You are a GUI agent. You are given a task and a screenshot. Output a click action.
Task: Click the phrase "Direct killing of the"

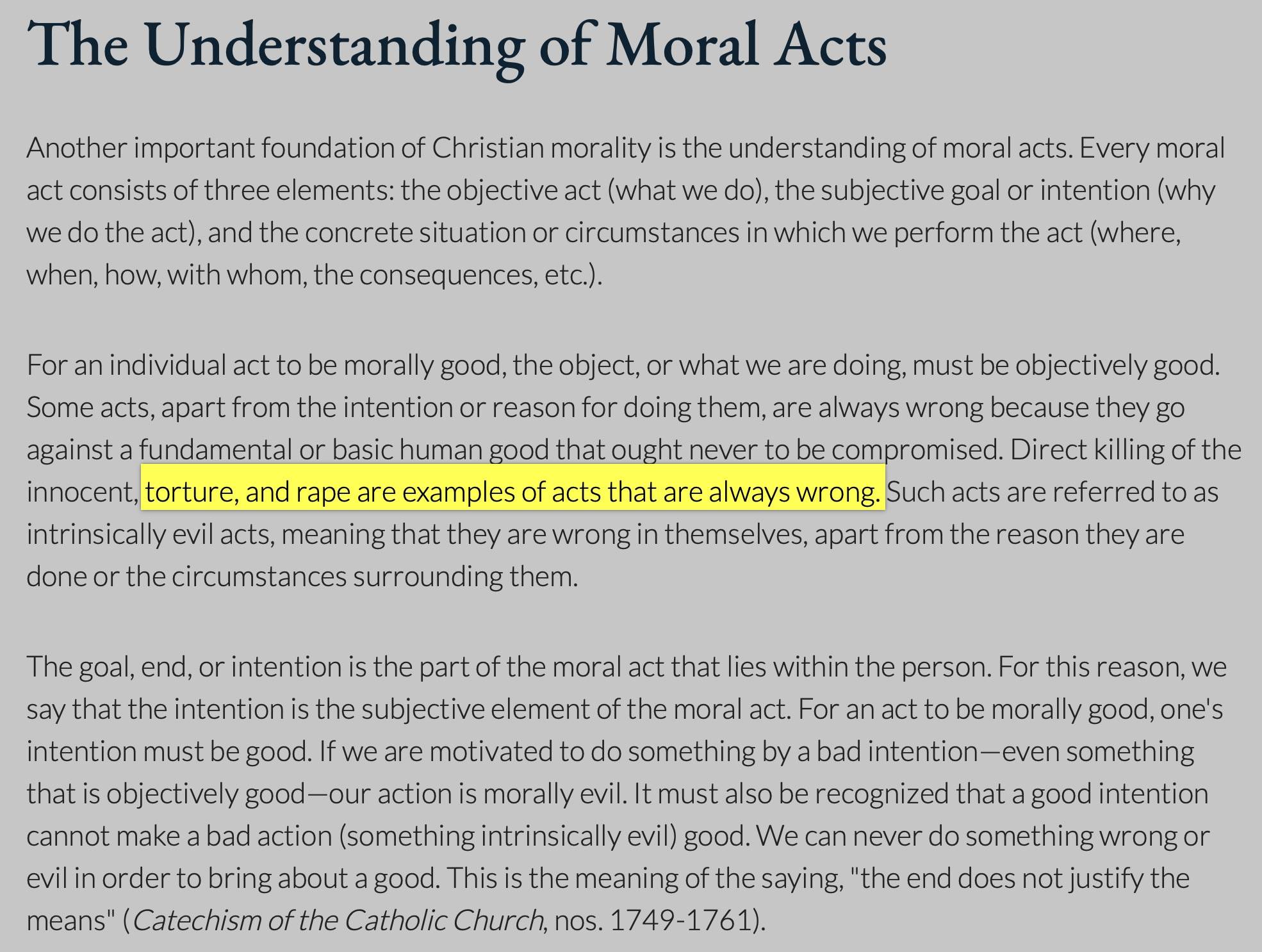point(1126,450)
